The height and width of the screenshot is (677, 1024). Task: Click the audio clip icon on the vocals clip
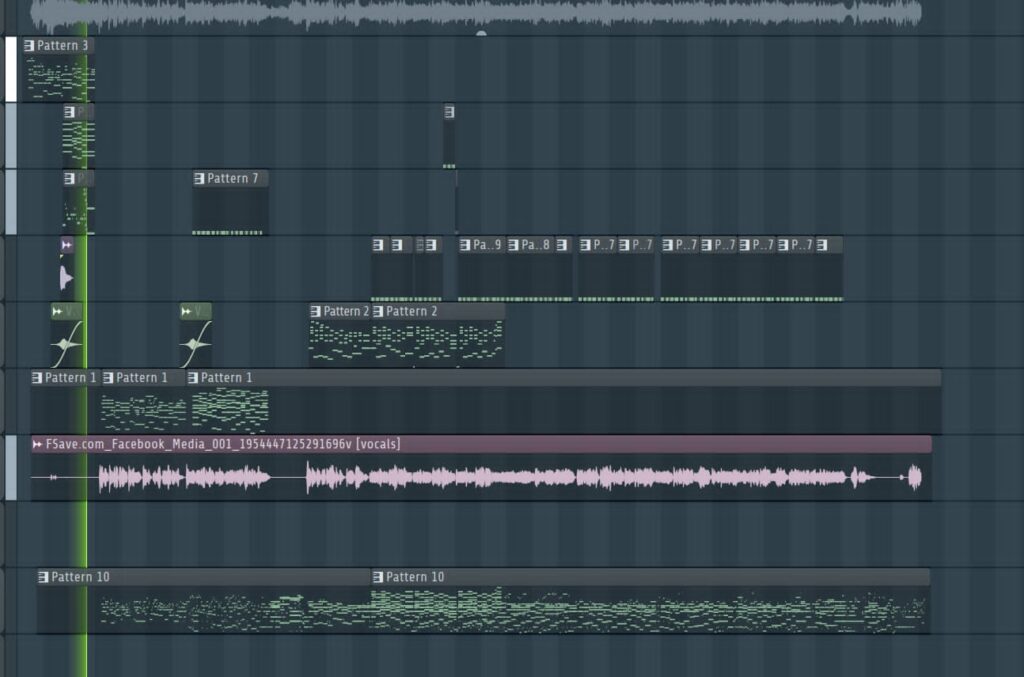38,444
